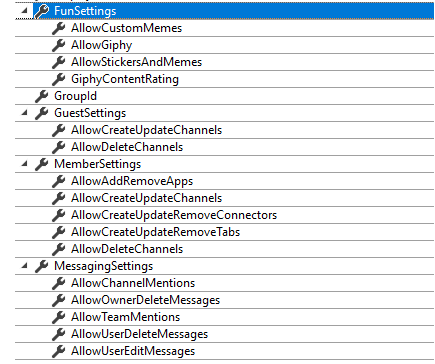
Task: Collapse the FunSettings node
Action: click(x=24, y=11)
